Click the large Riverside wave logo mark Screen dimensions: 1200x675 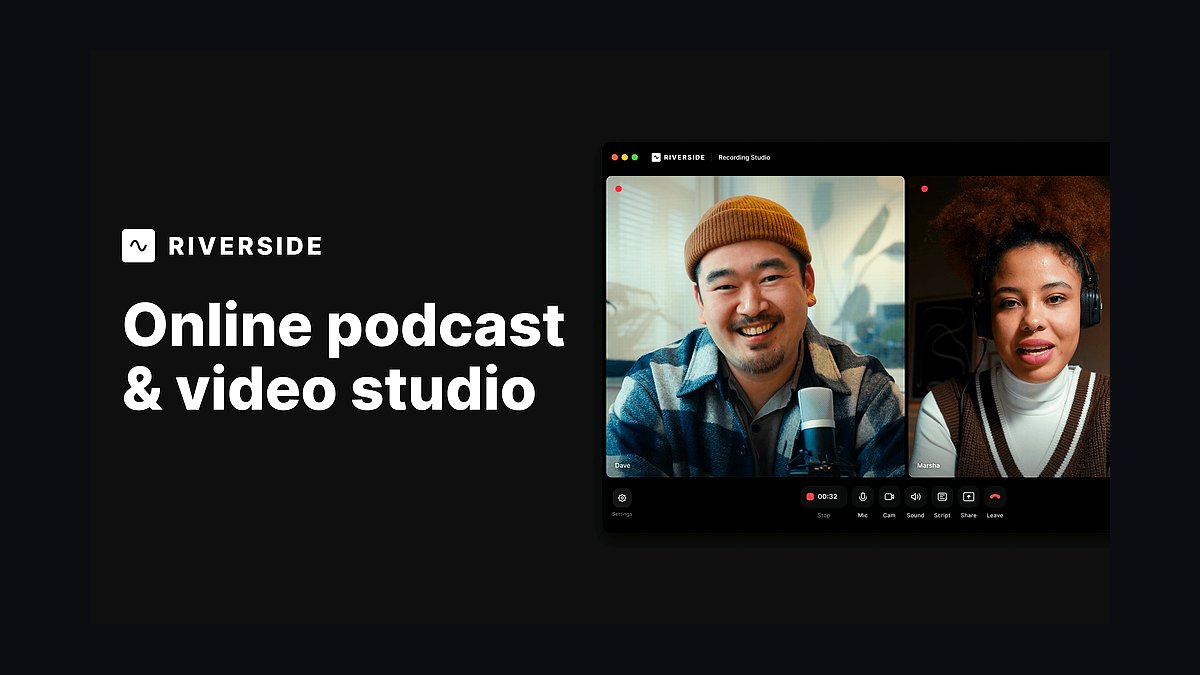138,245
